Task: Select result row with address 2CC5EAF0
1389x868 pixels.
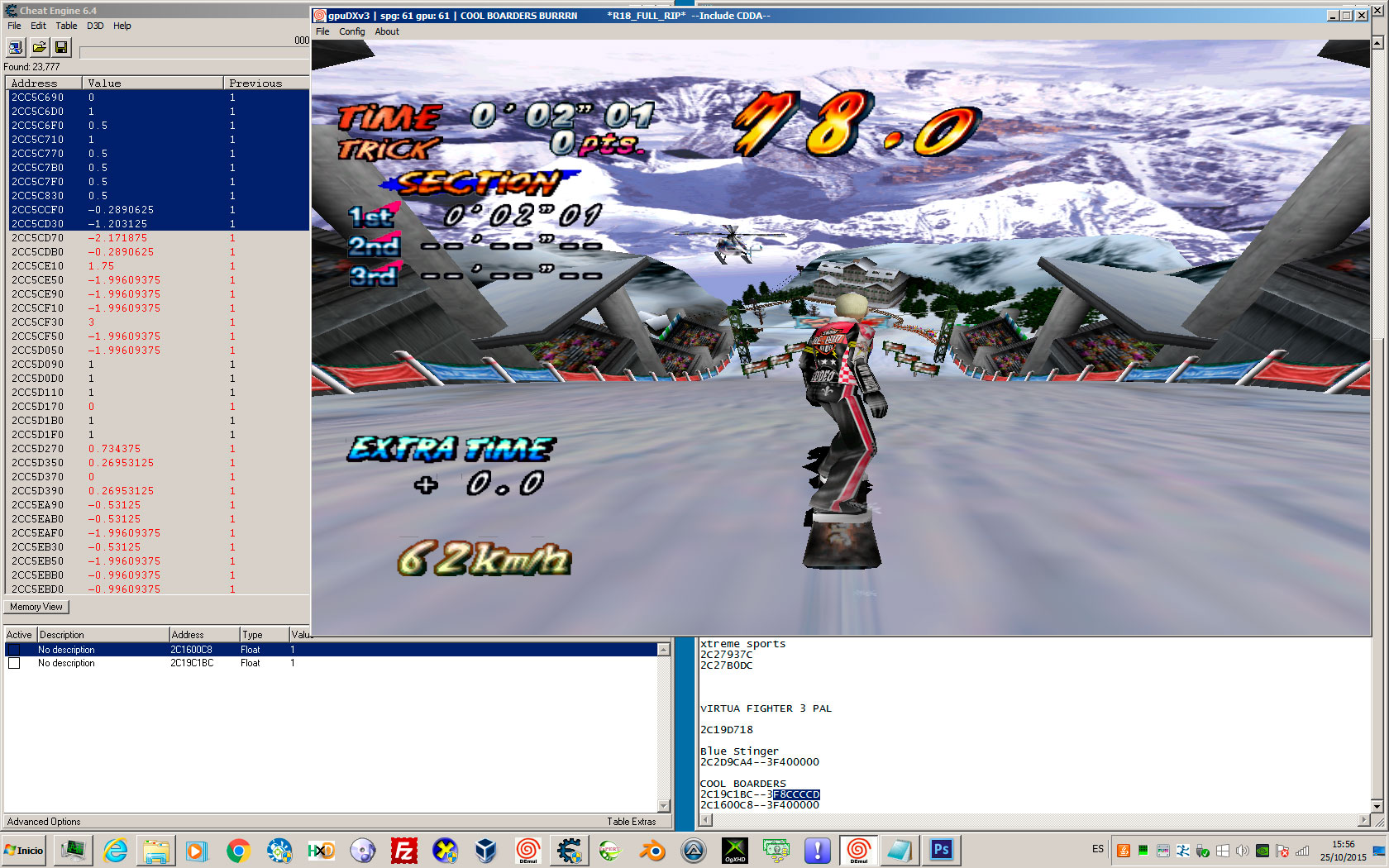Action: [x=158, y=533]
